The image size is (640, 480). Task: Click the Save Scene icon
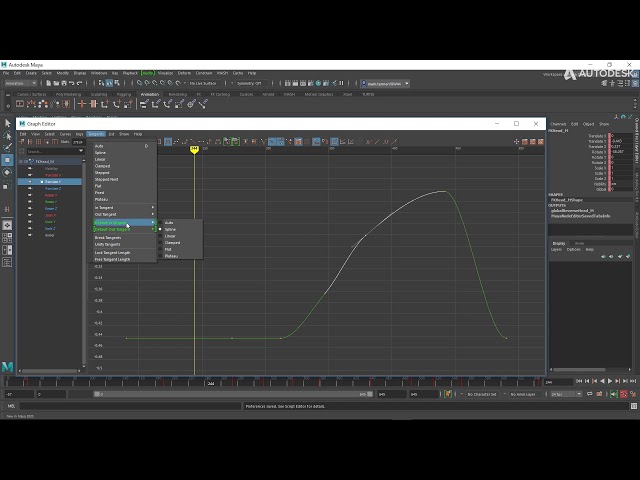tap(64, 83)
